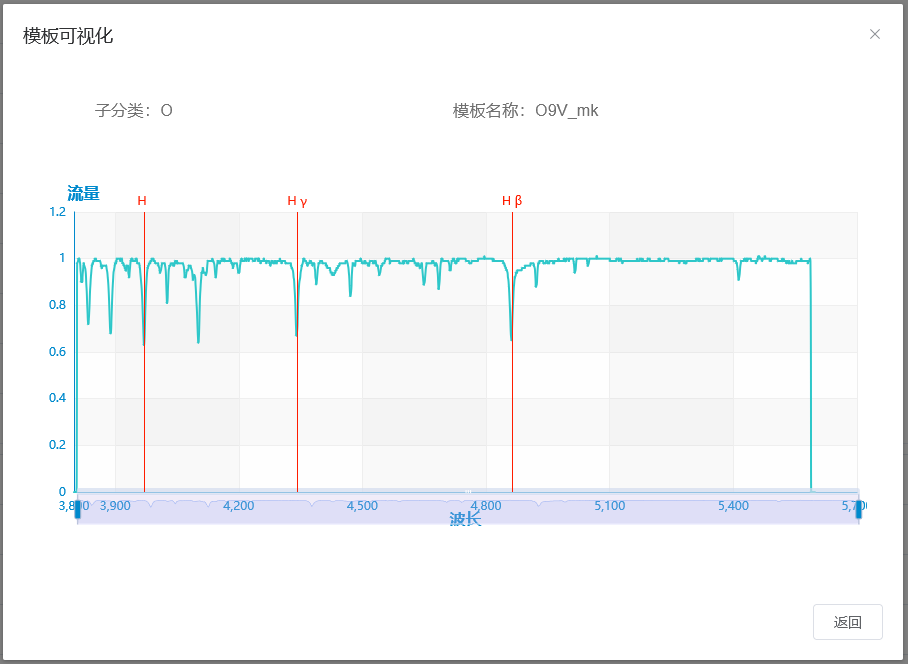Click the red H β line label

pos(512,201)
